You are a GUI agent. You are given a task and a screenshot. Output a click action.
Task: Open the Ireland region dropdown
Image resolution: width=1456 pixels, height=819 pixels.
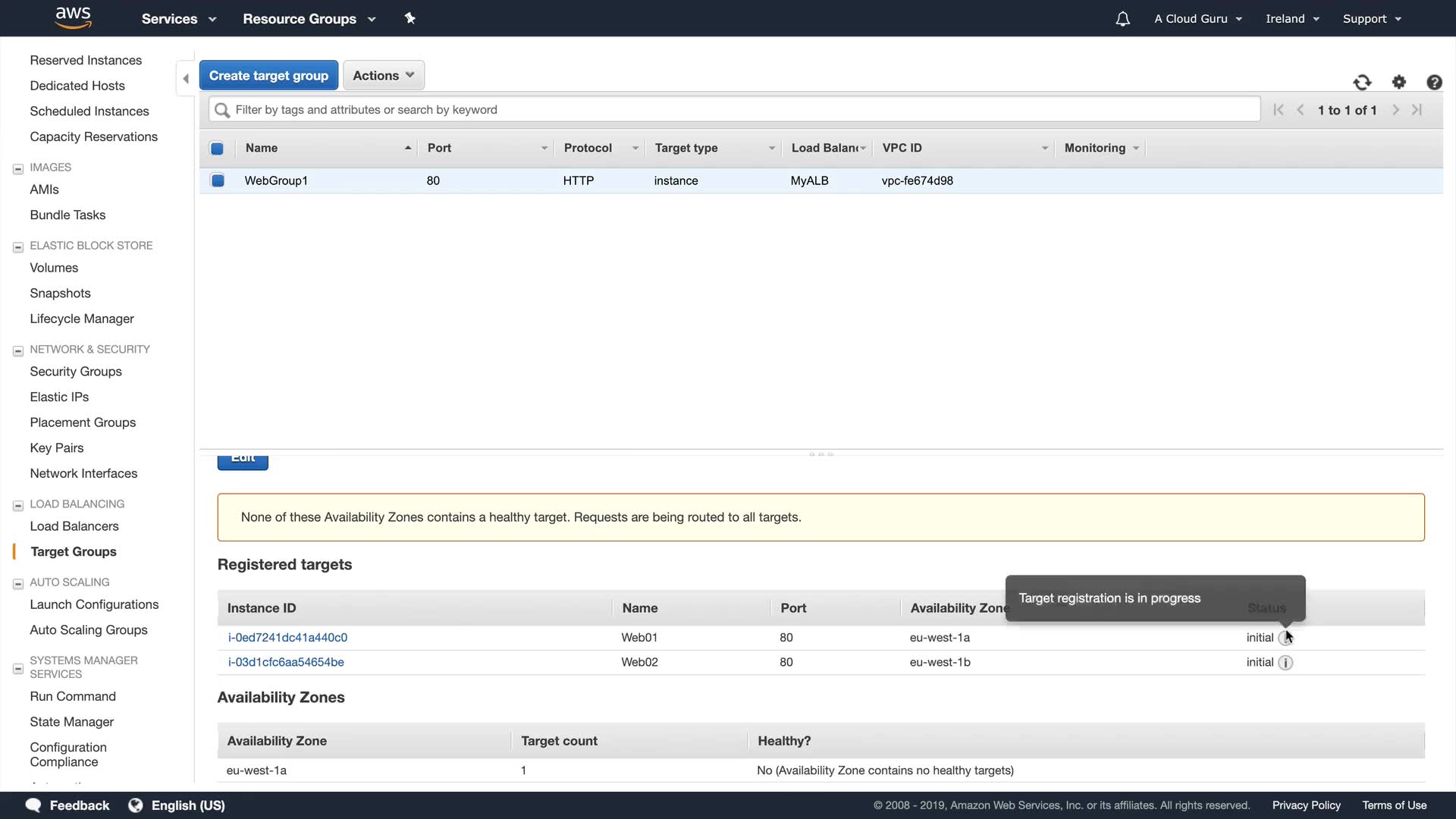1292,19
